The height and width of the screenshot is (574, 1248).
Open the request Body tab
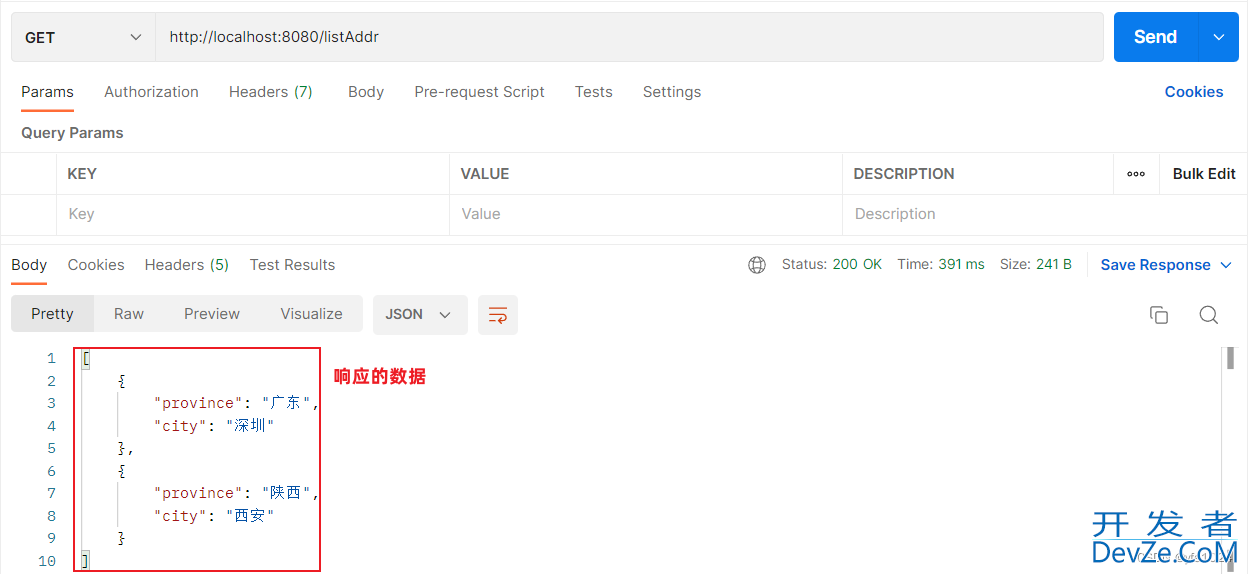366,92
